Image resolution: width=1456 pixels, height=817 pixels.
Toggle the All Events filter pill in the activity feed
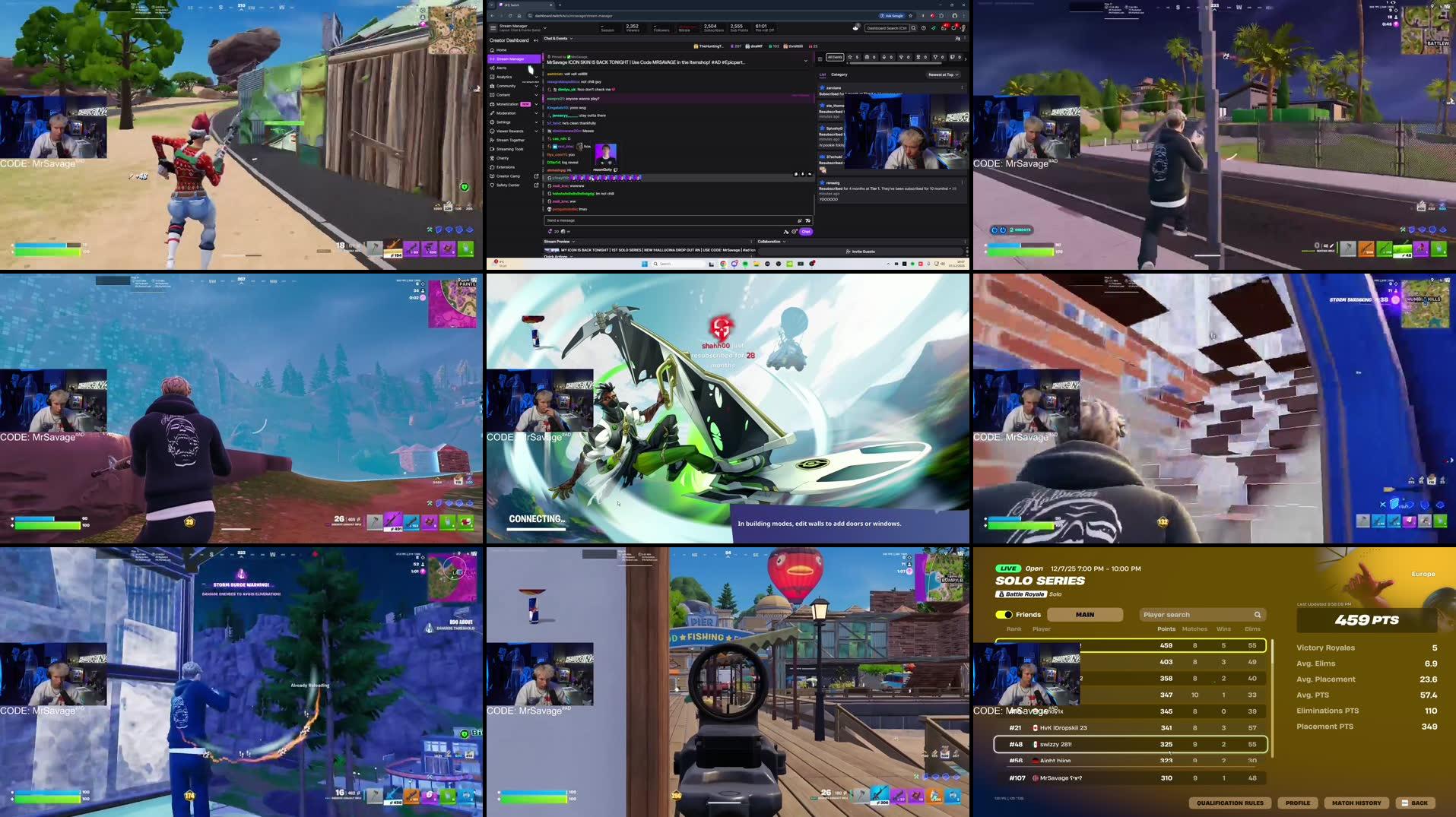[836, 57]
